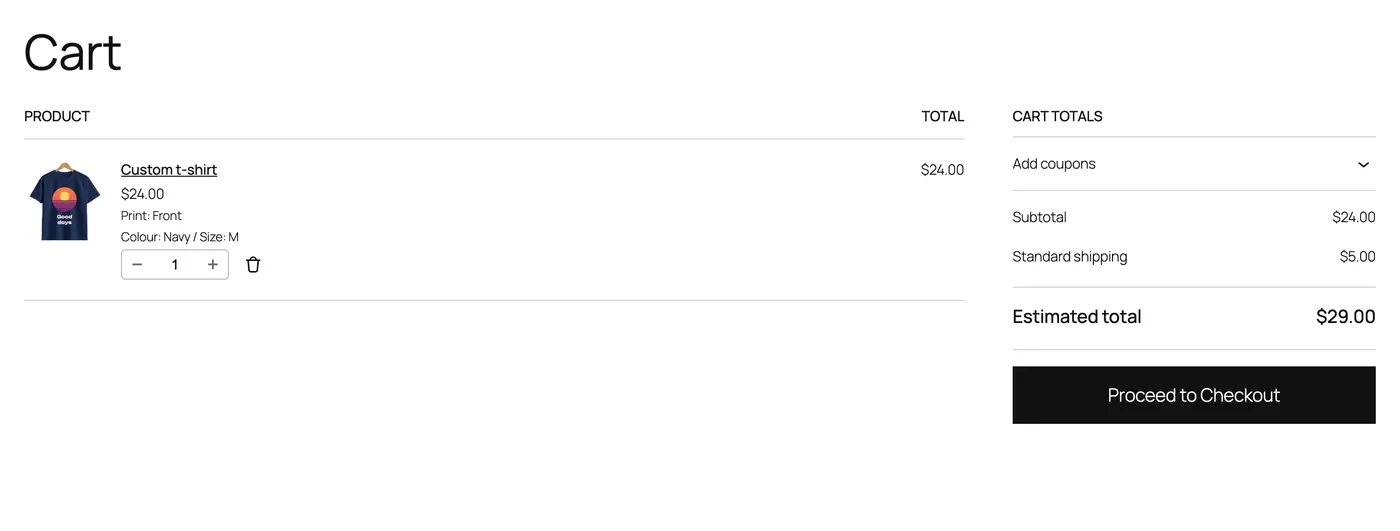Click the $5.00 shipping amount
The width and height of the screenshot is (1400, 531).
tap(1358, 257)
